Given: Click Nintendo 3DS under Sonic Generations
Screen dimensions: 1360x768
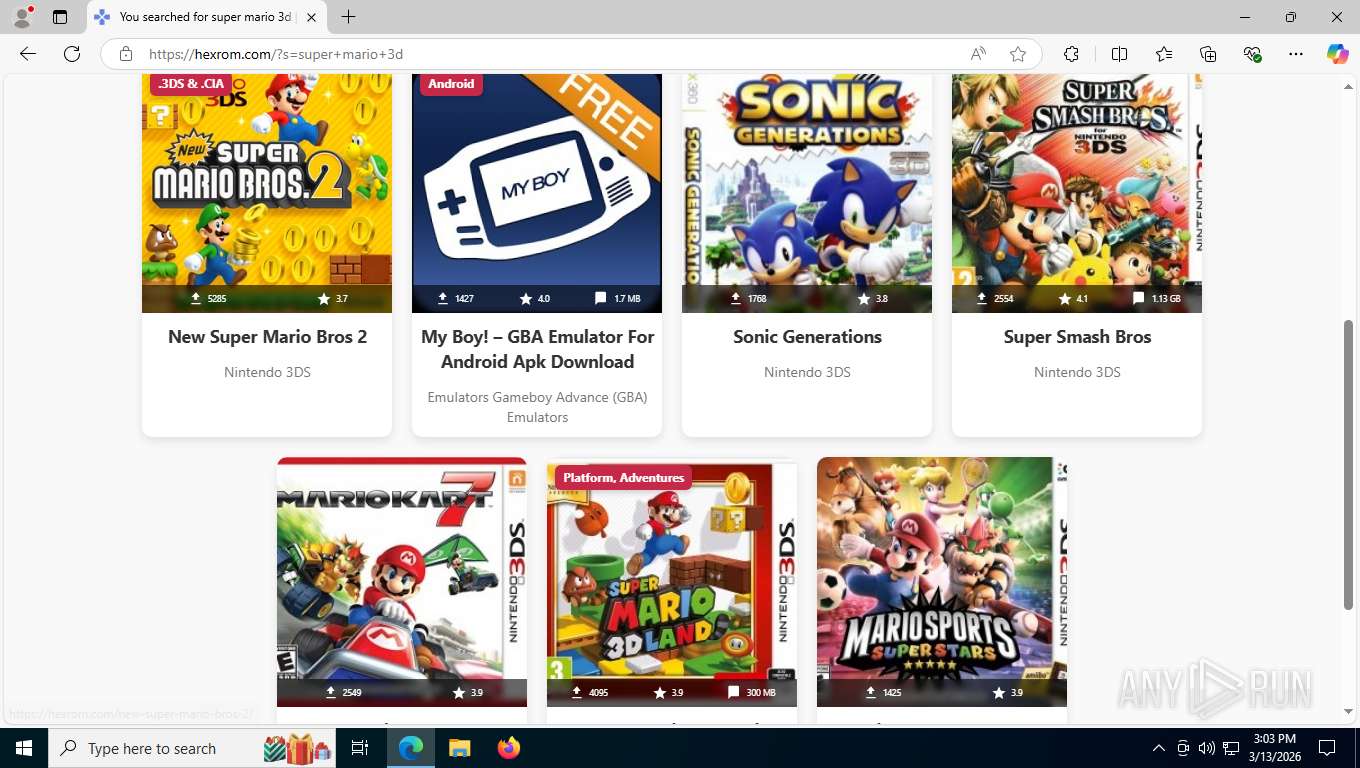Looking at the screenshot, I should click(807, 372).
